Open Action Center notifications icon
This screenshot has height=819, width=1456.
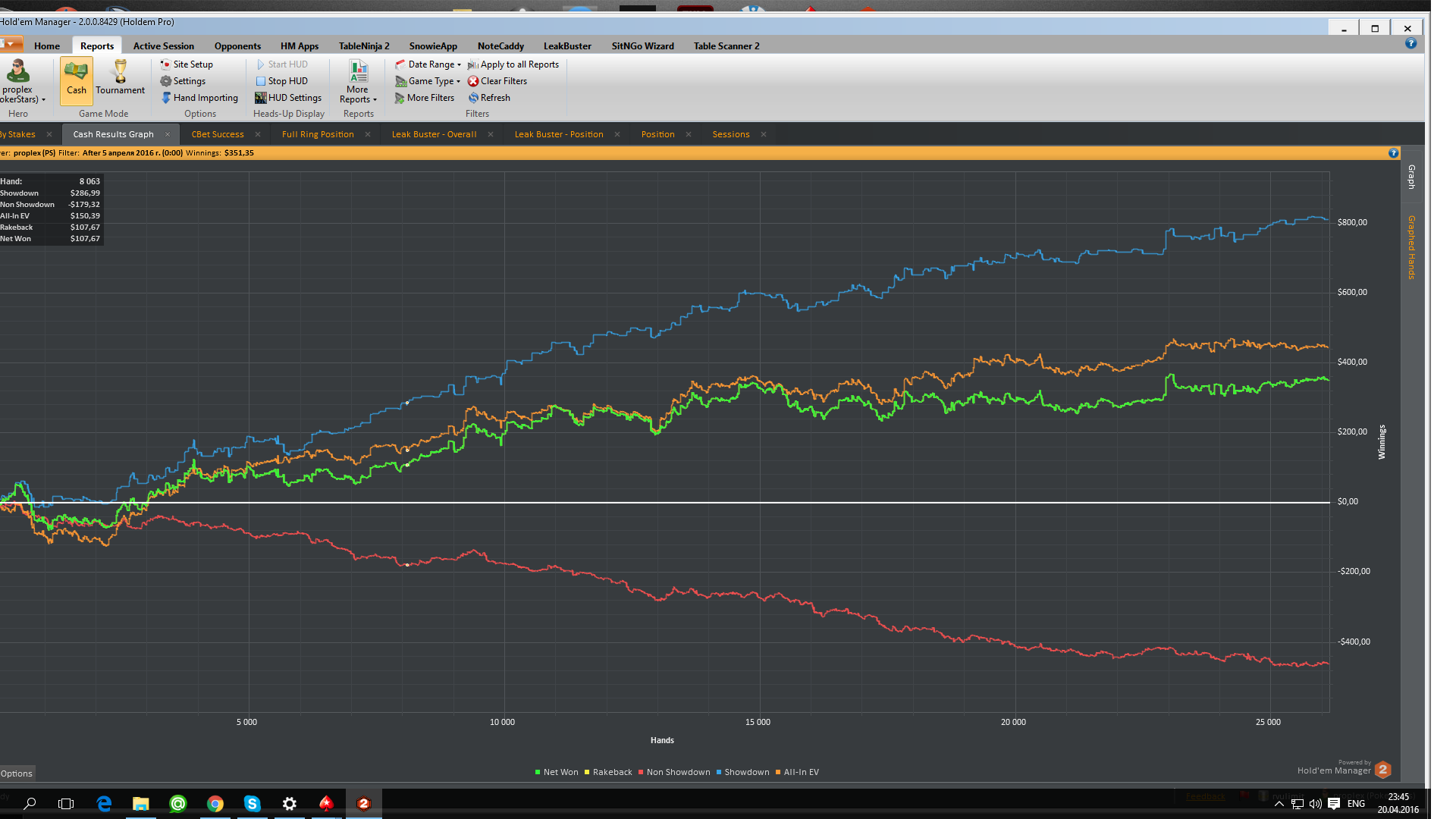(x=1333, y=804)
